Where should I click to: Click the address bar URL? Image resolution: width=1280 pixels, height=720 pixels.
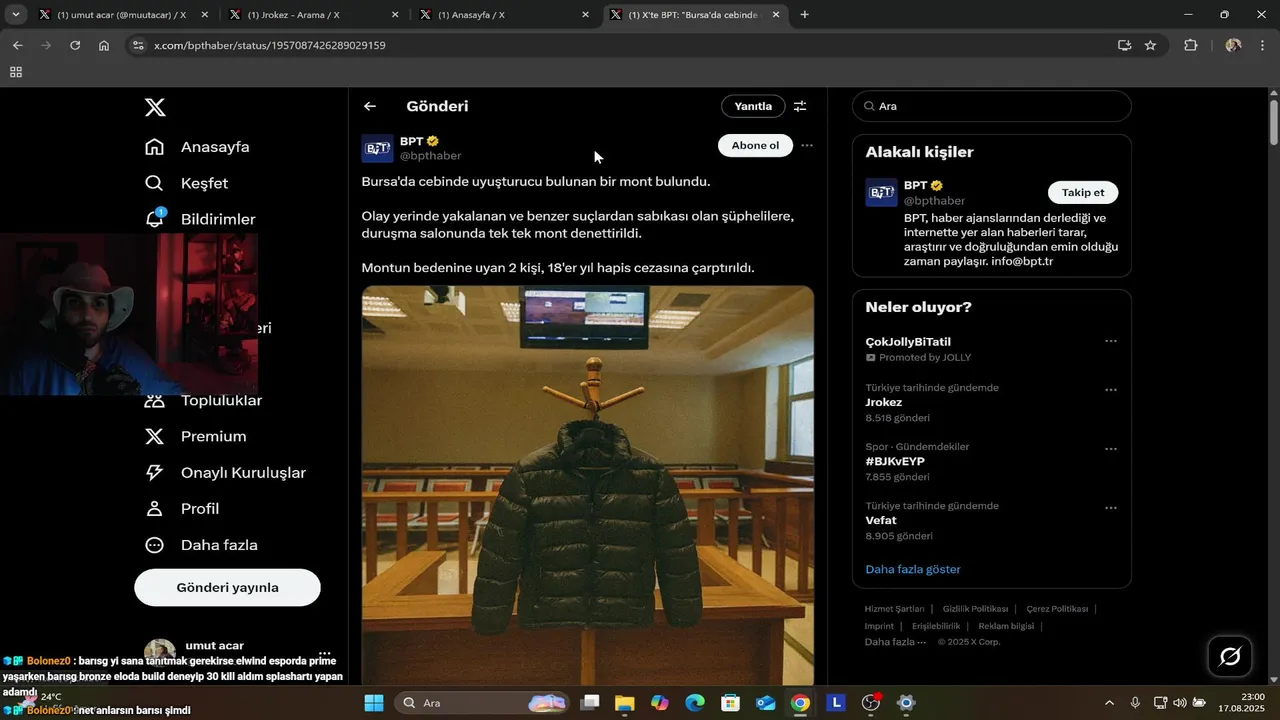270,45
